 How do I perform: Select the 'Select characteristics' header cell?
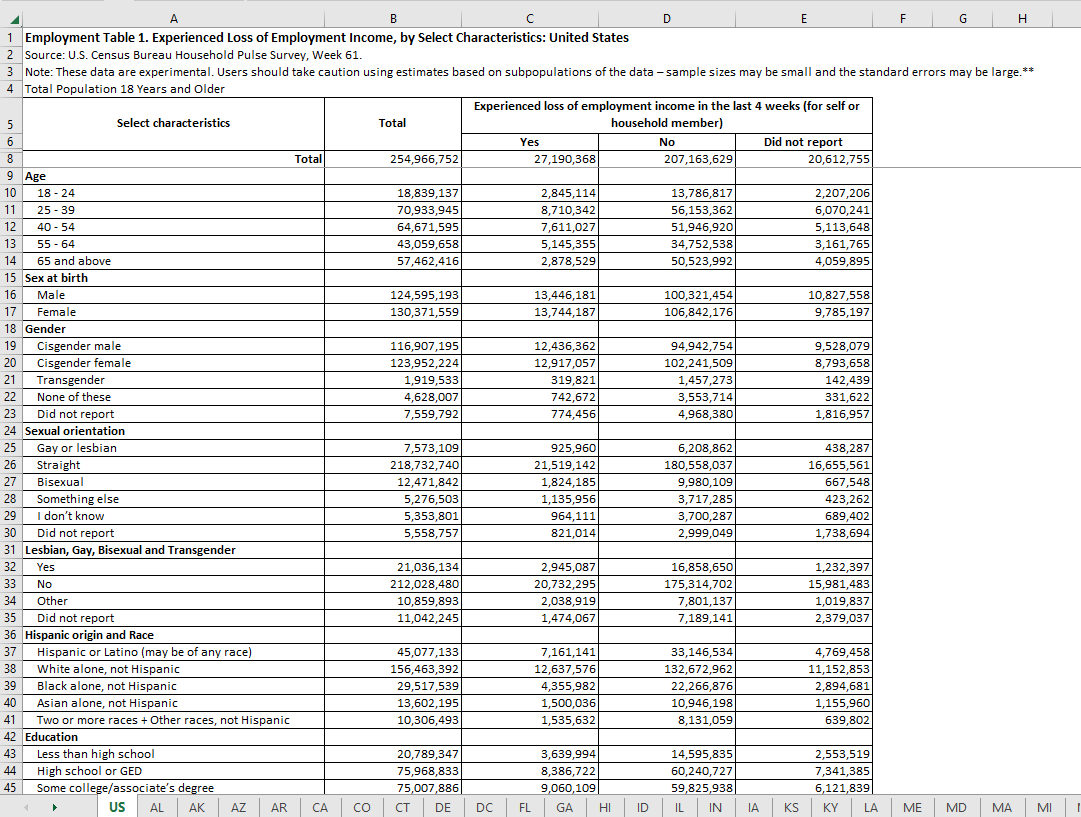point(173,123)
